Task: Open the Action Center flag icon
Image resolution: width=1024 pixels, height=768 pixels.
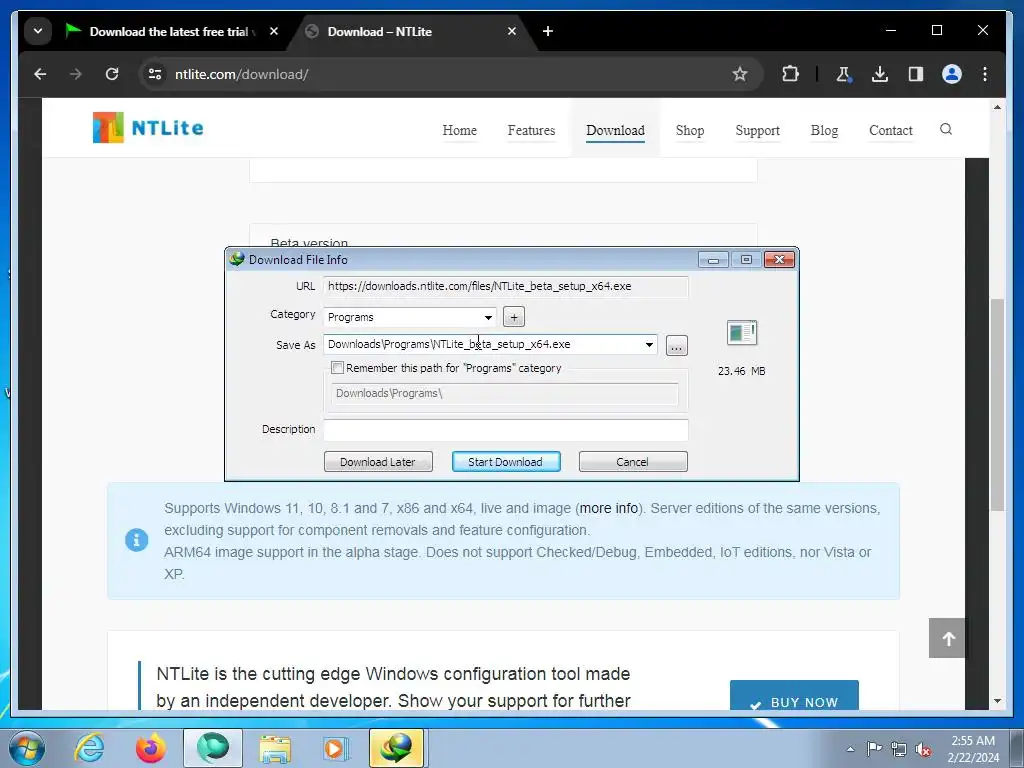Action: pyautogui.click(x=874, y=749)
